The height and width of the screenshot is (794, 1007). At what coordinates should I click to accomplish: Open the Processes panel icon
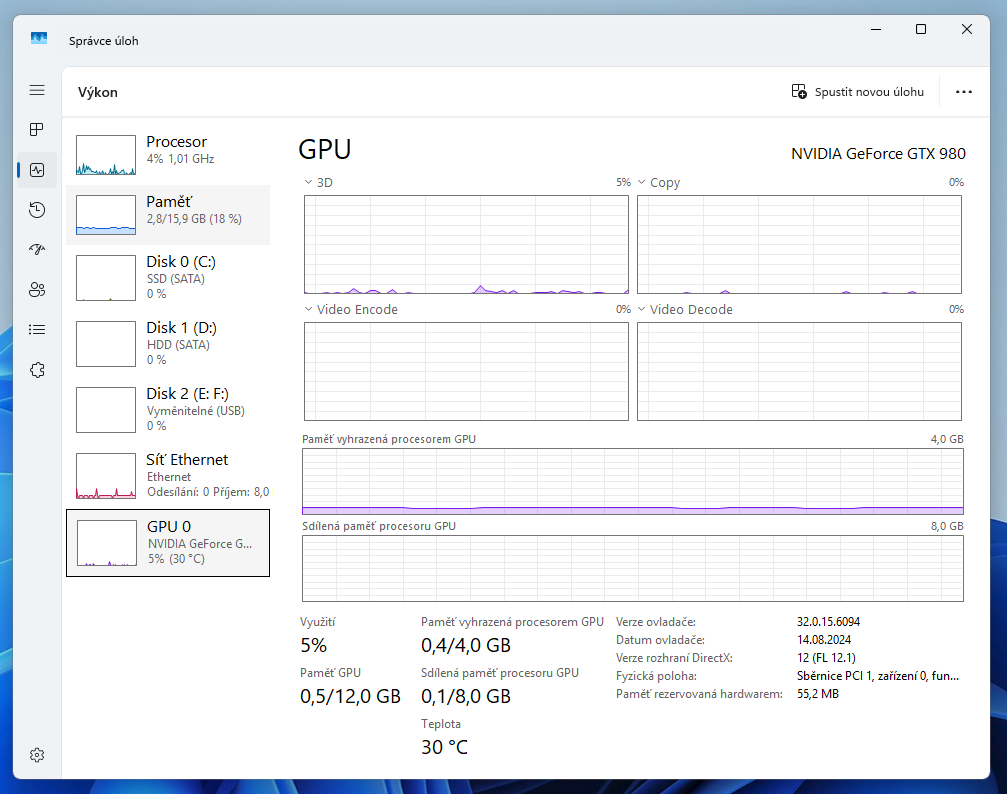[x=36, y=129]
